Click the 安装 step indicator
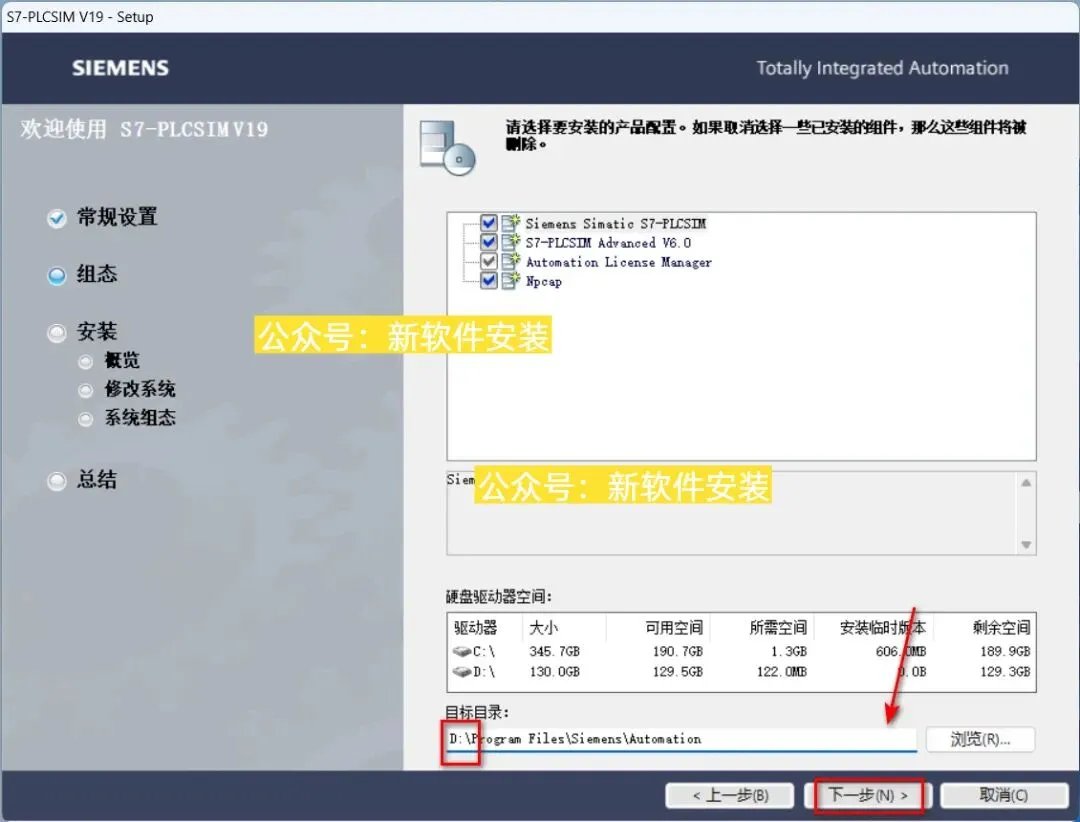The height and width of the screenshot is (822, 1080). [56, 333]
